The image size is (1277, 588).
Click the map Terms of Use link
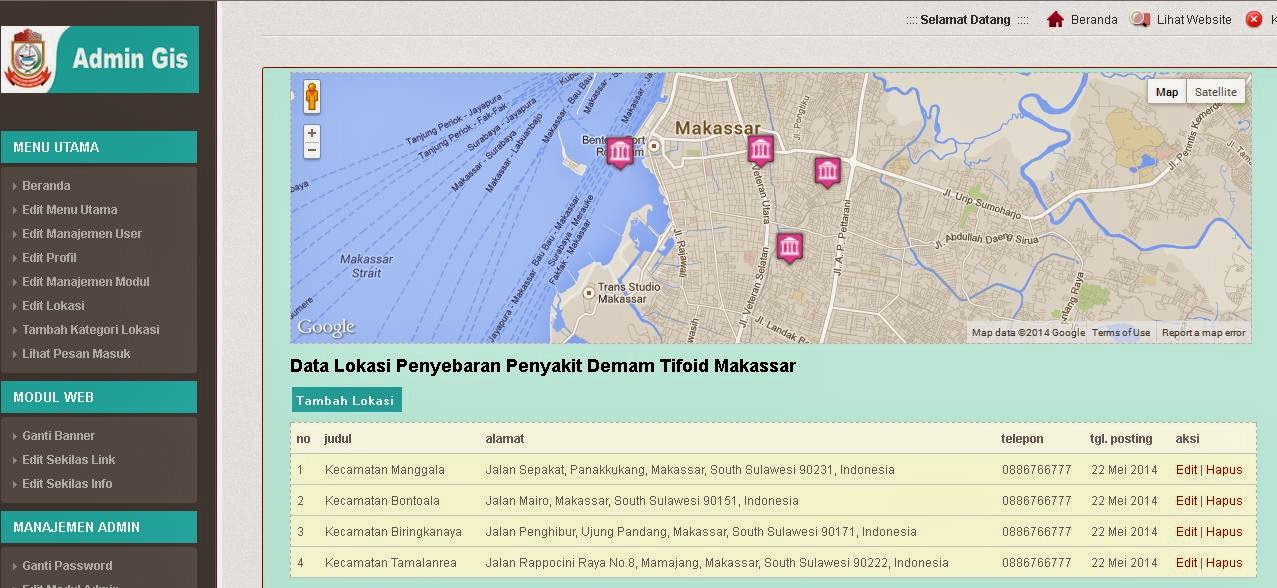1121,333
